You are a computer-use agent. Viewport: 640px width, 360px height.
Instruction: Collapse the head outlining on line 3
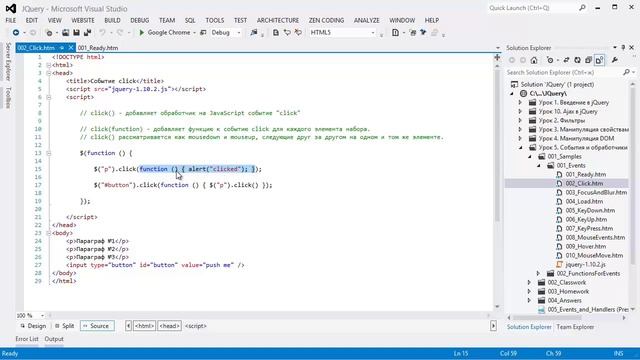point(49,73)
